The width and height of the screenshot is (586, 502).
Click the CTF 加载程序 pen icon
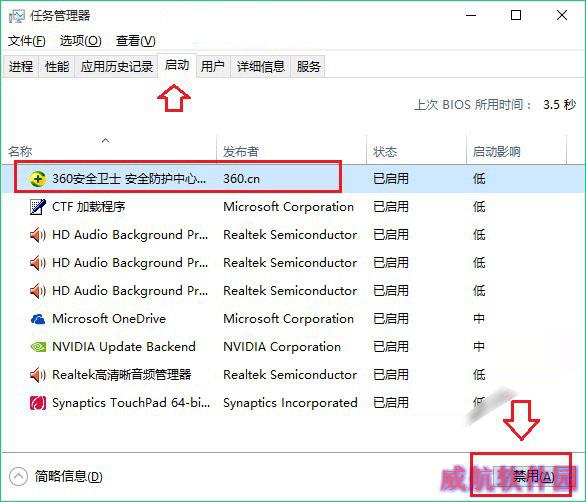38,207
